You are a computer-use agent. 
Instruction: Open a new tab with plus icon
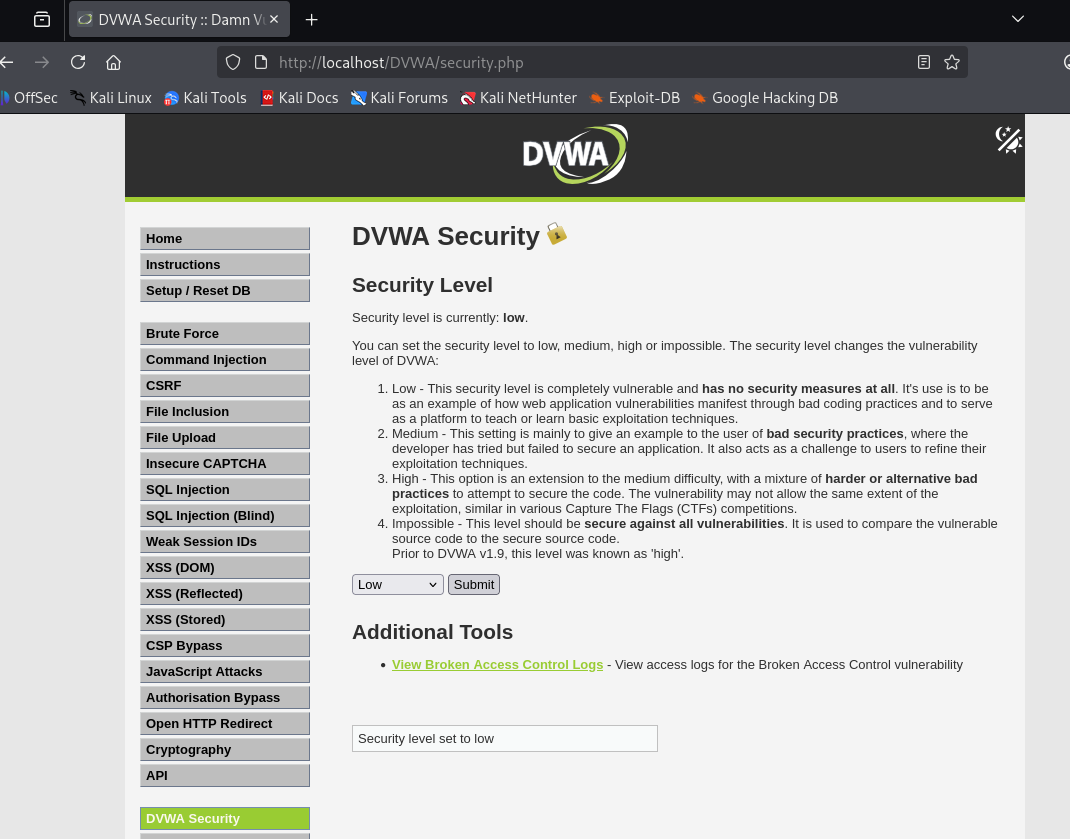tap(311, 20)
